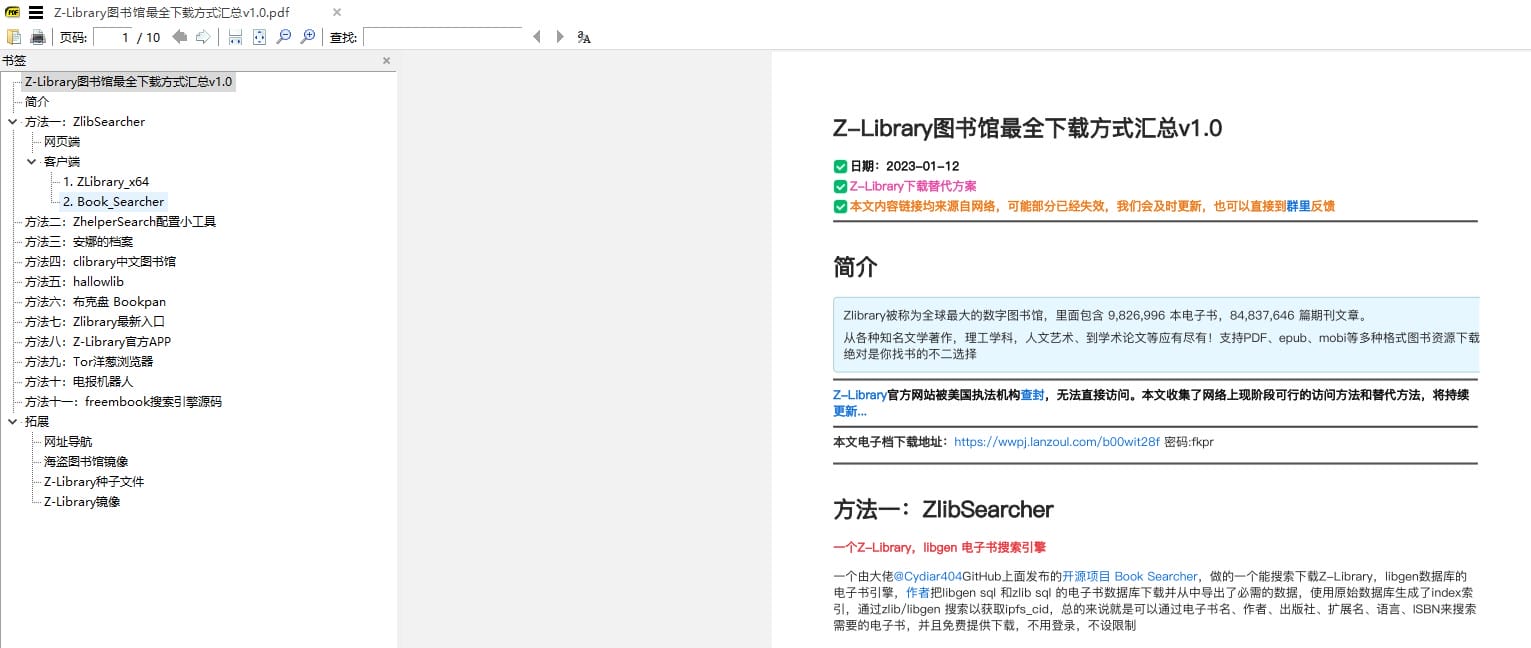The image size is (1531, 648).
Task: Collapse the 方法一：ZlibSearcher bookmark node
Action: (x=13, y=122)
